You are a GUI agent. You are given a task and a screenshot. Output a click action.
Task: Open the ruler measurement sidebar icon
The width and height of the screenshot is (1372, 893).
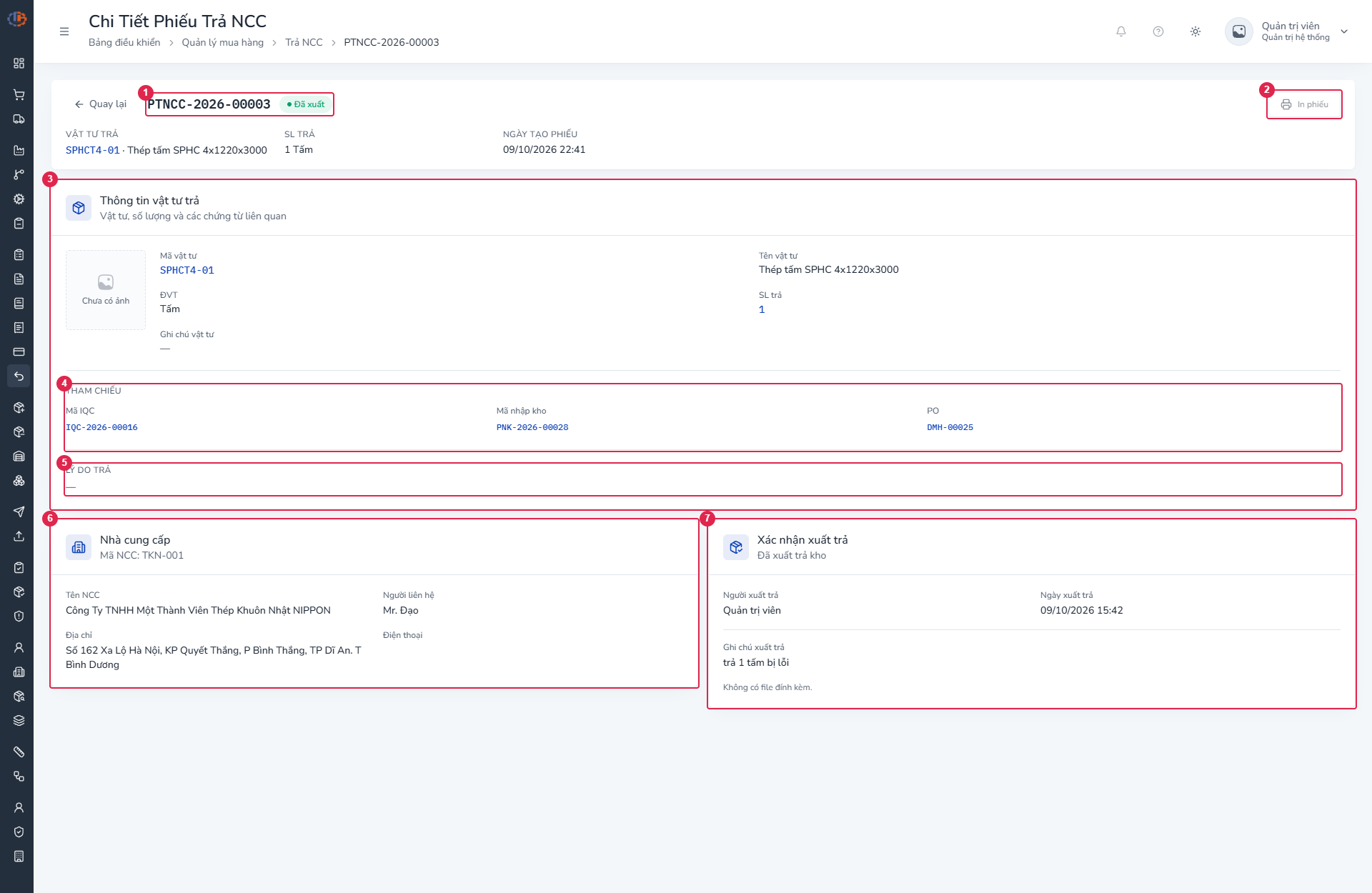(x=19, y=752)
